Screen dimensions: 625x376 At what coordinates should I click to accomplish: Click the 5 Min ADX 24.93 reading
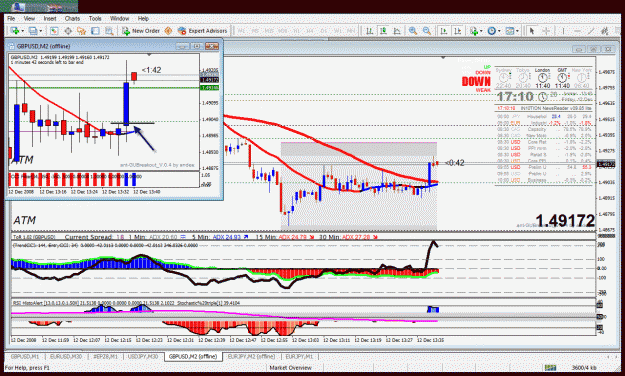coord(220,237)
